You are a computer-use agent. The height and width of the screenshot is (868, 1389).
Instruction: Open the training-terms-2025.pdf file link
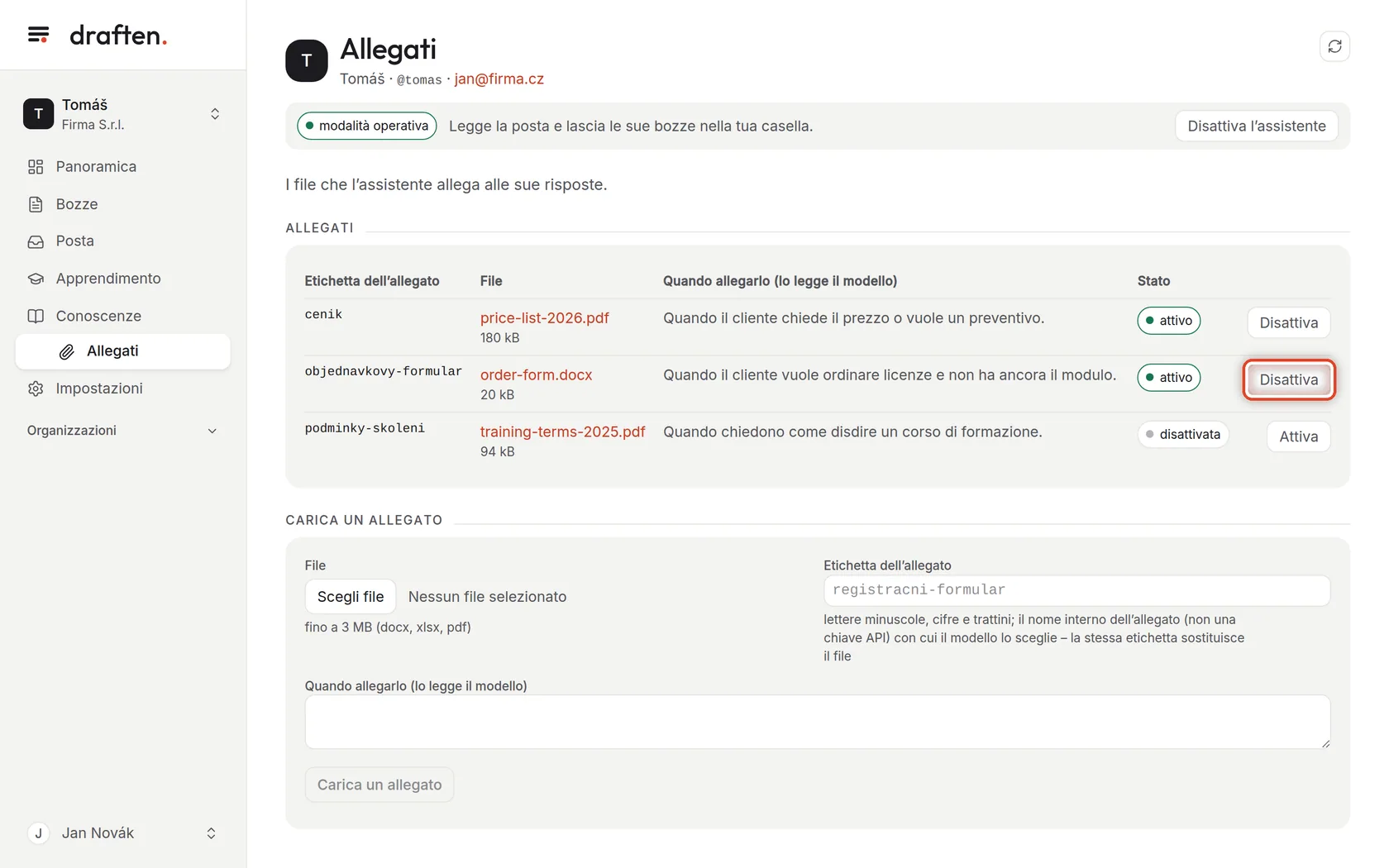click(563, 432)
